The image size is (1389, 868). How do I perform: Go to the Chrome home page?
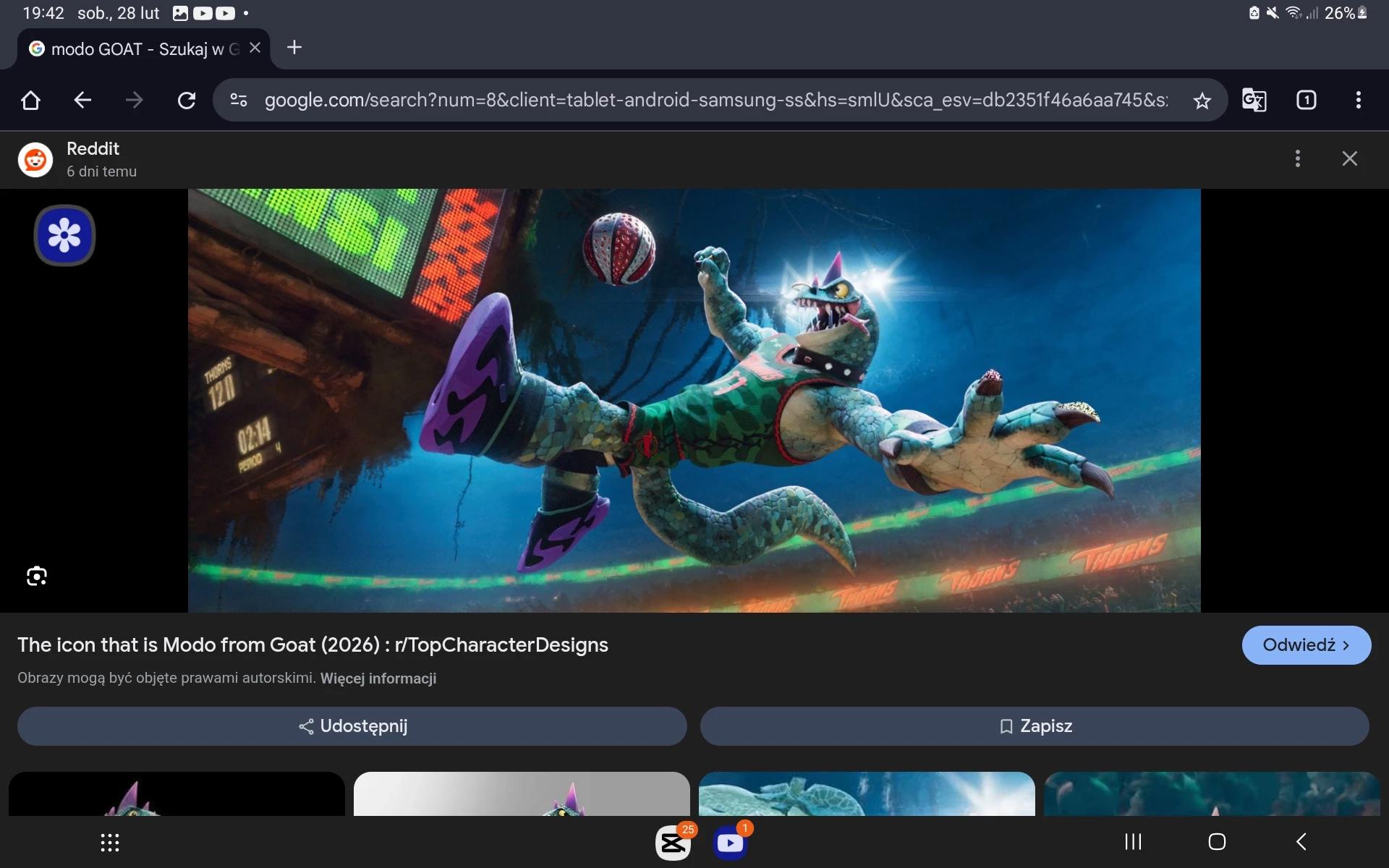(30, 100)
